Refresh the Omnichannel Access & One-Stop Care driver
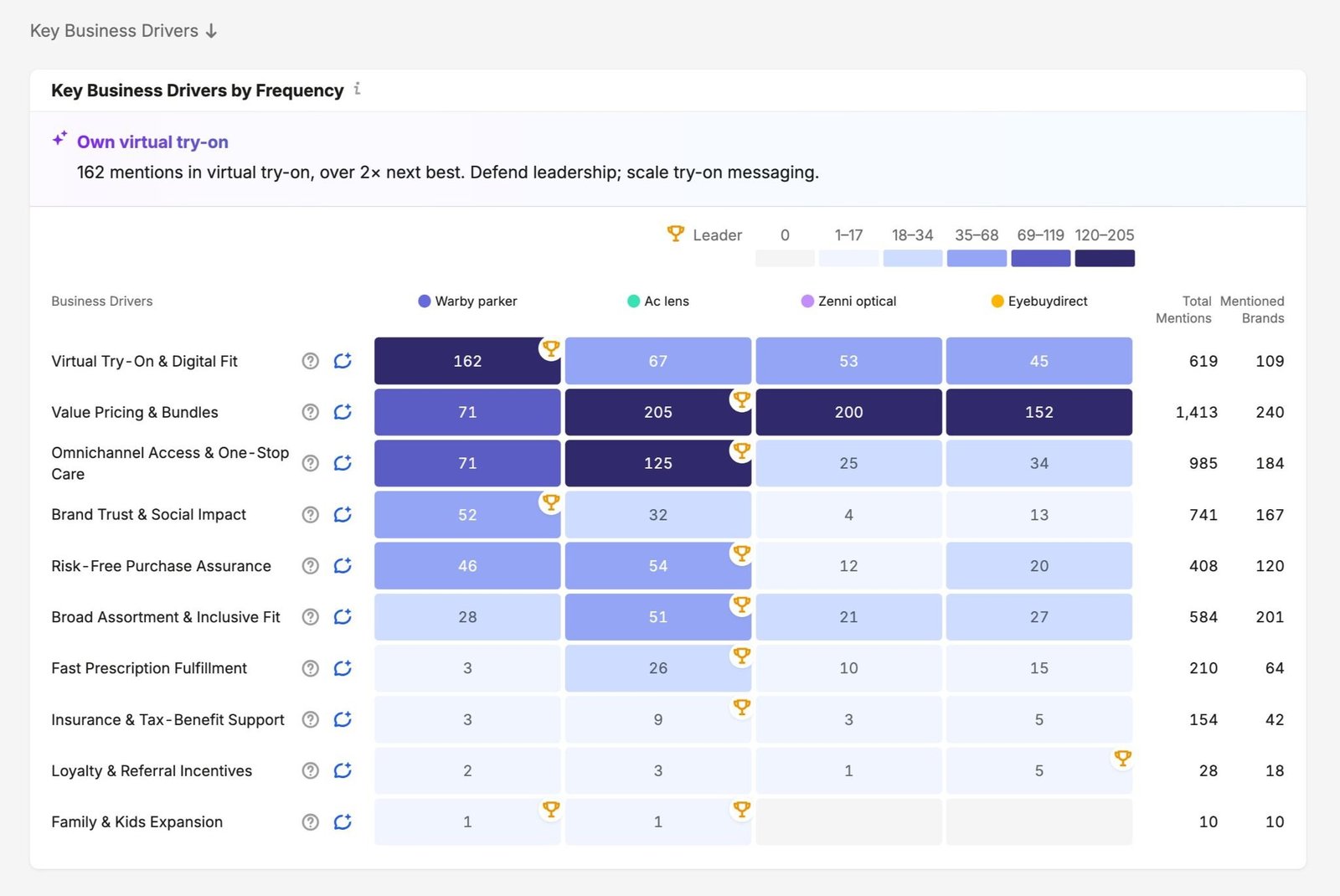 343,463
